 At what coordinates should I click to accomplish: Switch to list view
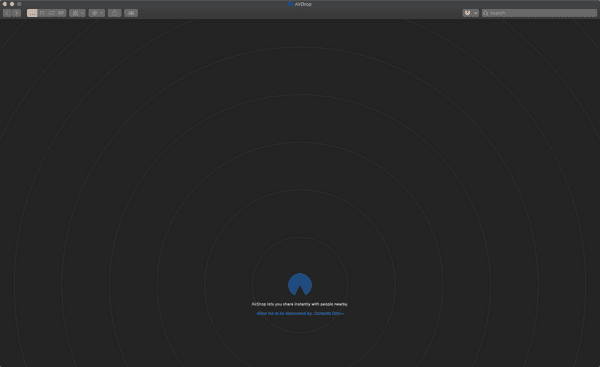(x=42, y=13)
